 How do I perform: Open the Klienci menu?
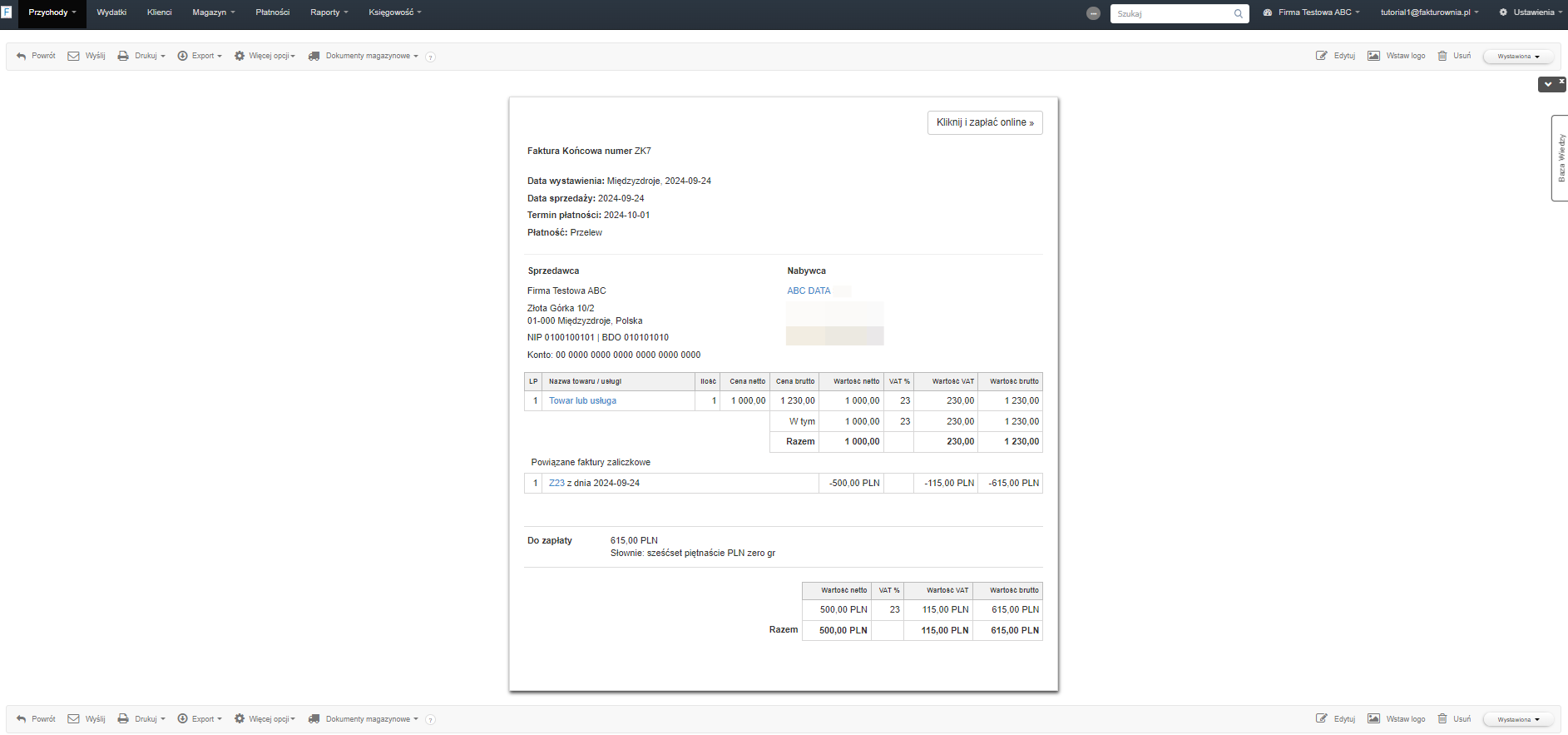[x=159, y=12]
